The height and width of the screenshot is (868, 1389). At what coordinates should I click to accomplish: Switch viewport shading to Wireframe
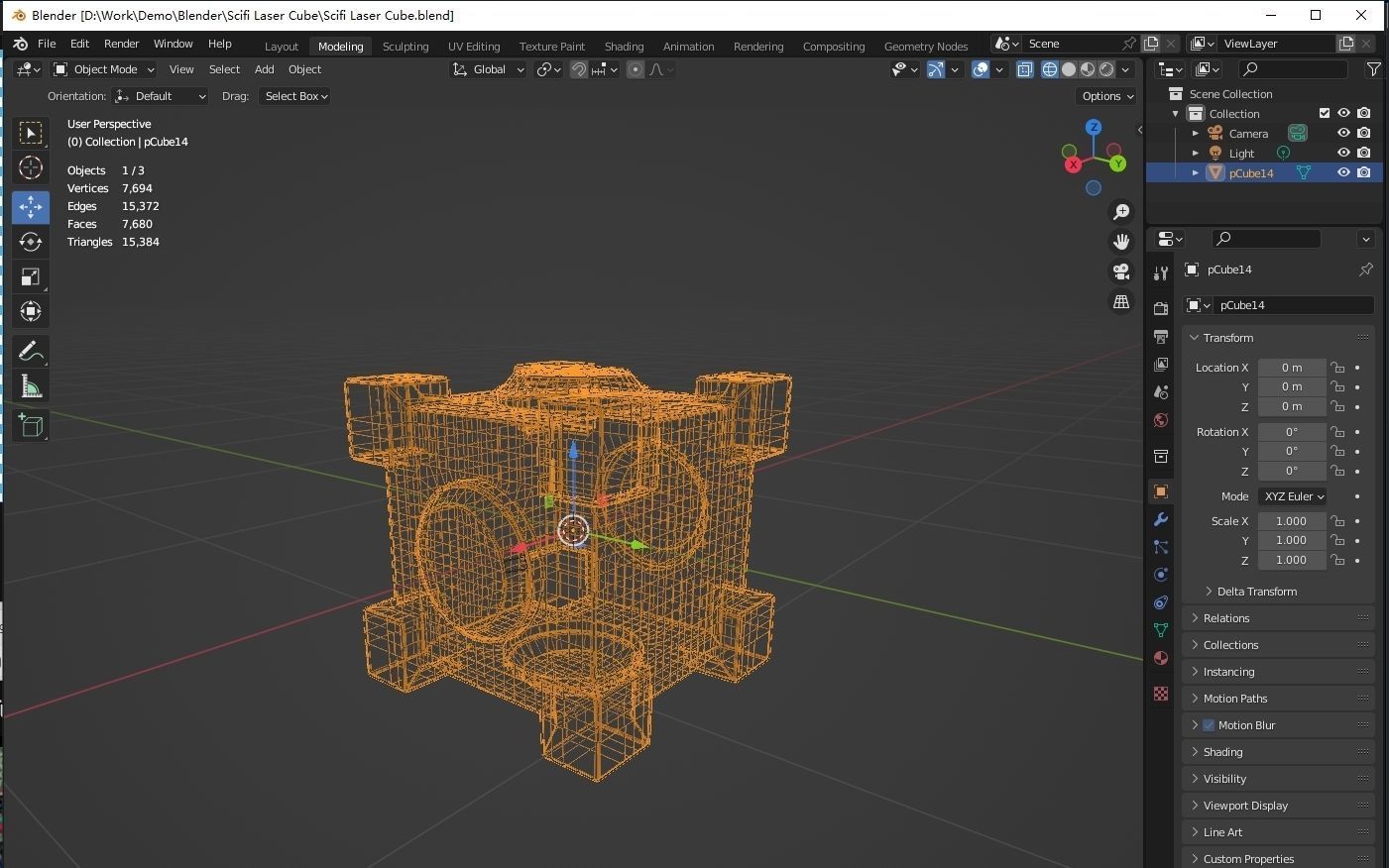tap(1050, 69)
